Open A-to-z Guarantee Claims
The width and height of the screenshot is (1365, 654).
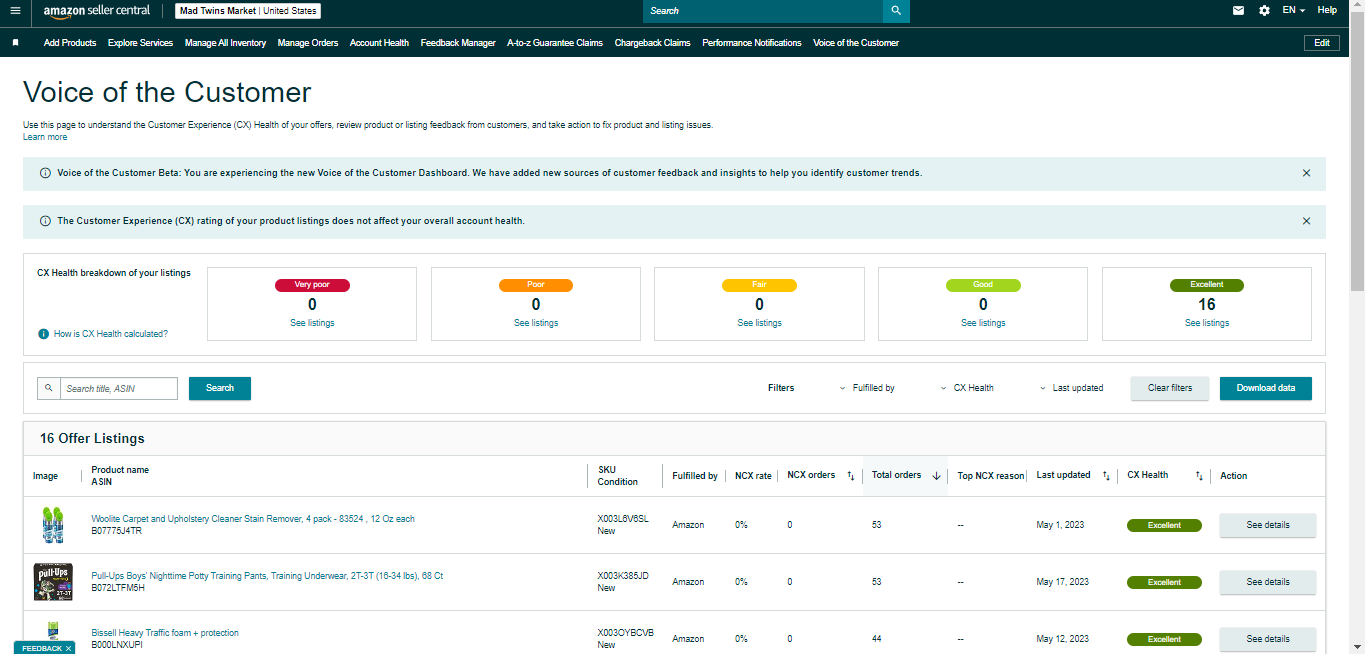(x=555, y=43)
